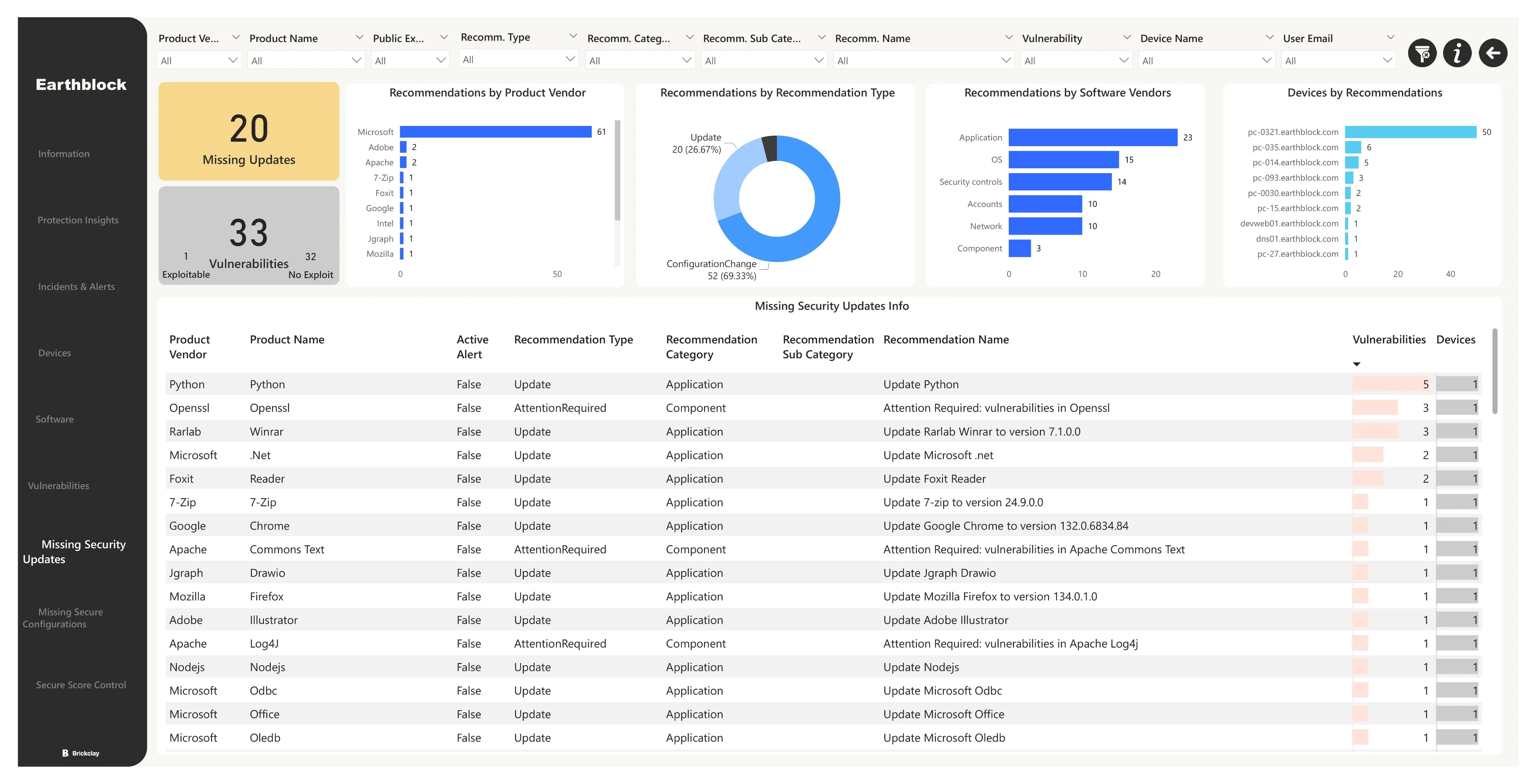Click the Brickclay logo in sidebar
The height and width of the screenshot is (784, 1536).
click(x=81, y=753)
